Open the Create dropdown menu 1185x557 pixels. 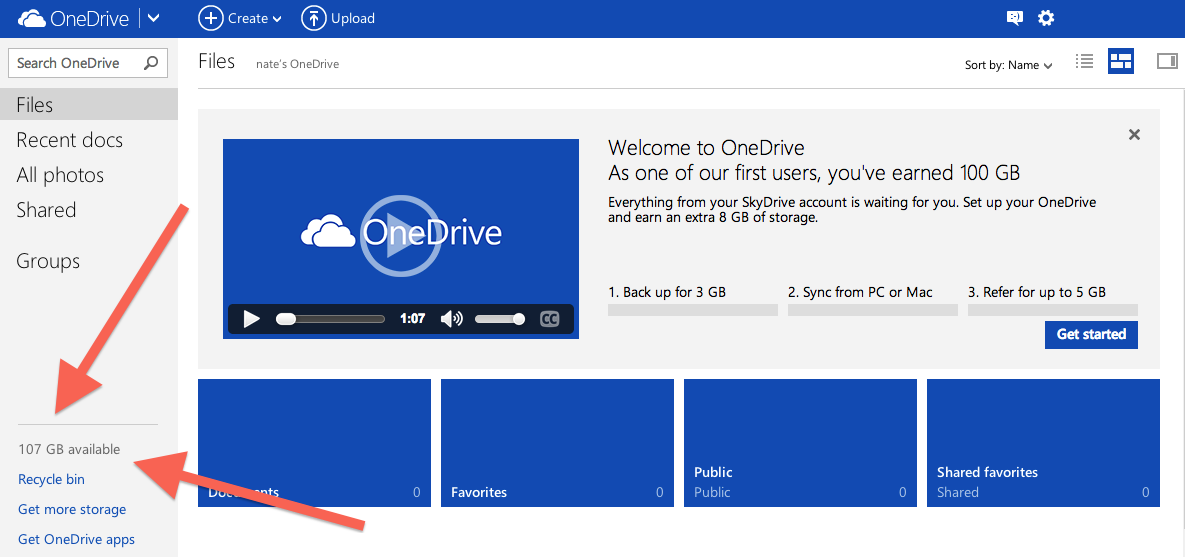point(240,18)
